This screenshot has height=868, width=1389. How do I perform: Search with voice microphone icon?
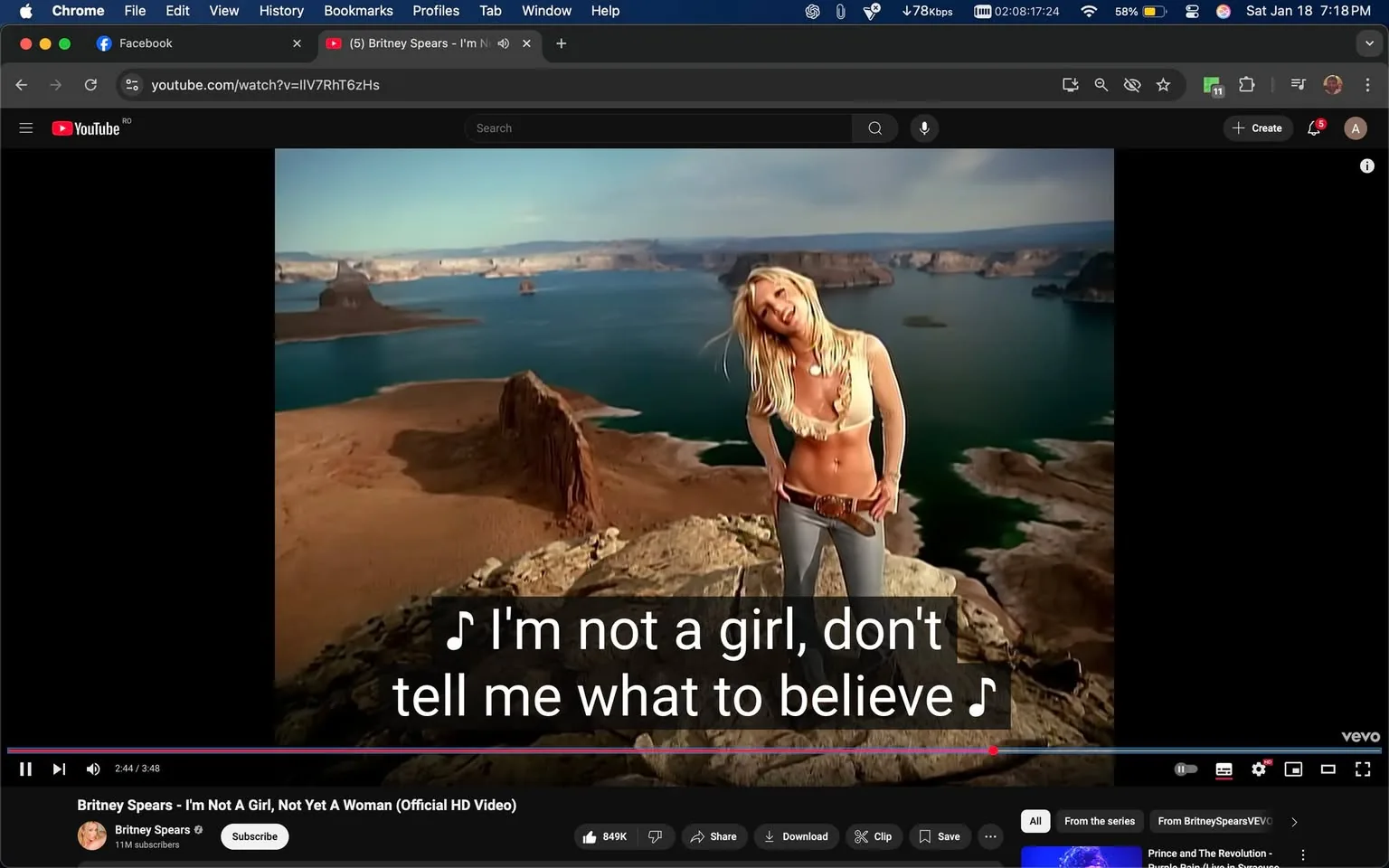pos(923,128)
